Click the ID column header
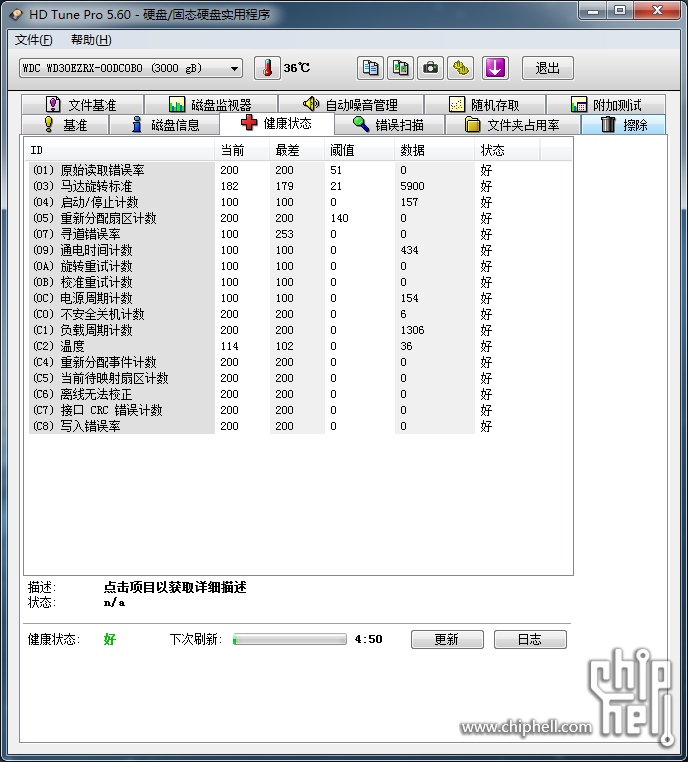Screen dimensions: 688x762 [120, 150]
